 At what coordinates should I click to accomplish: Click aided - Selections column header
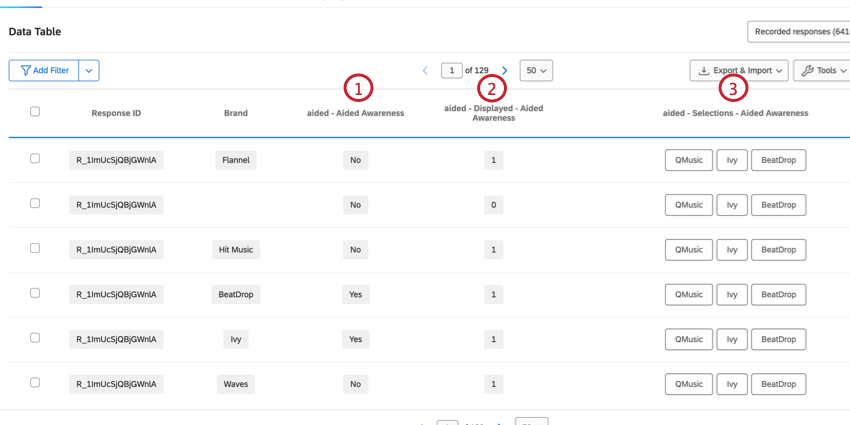736,113
